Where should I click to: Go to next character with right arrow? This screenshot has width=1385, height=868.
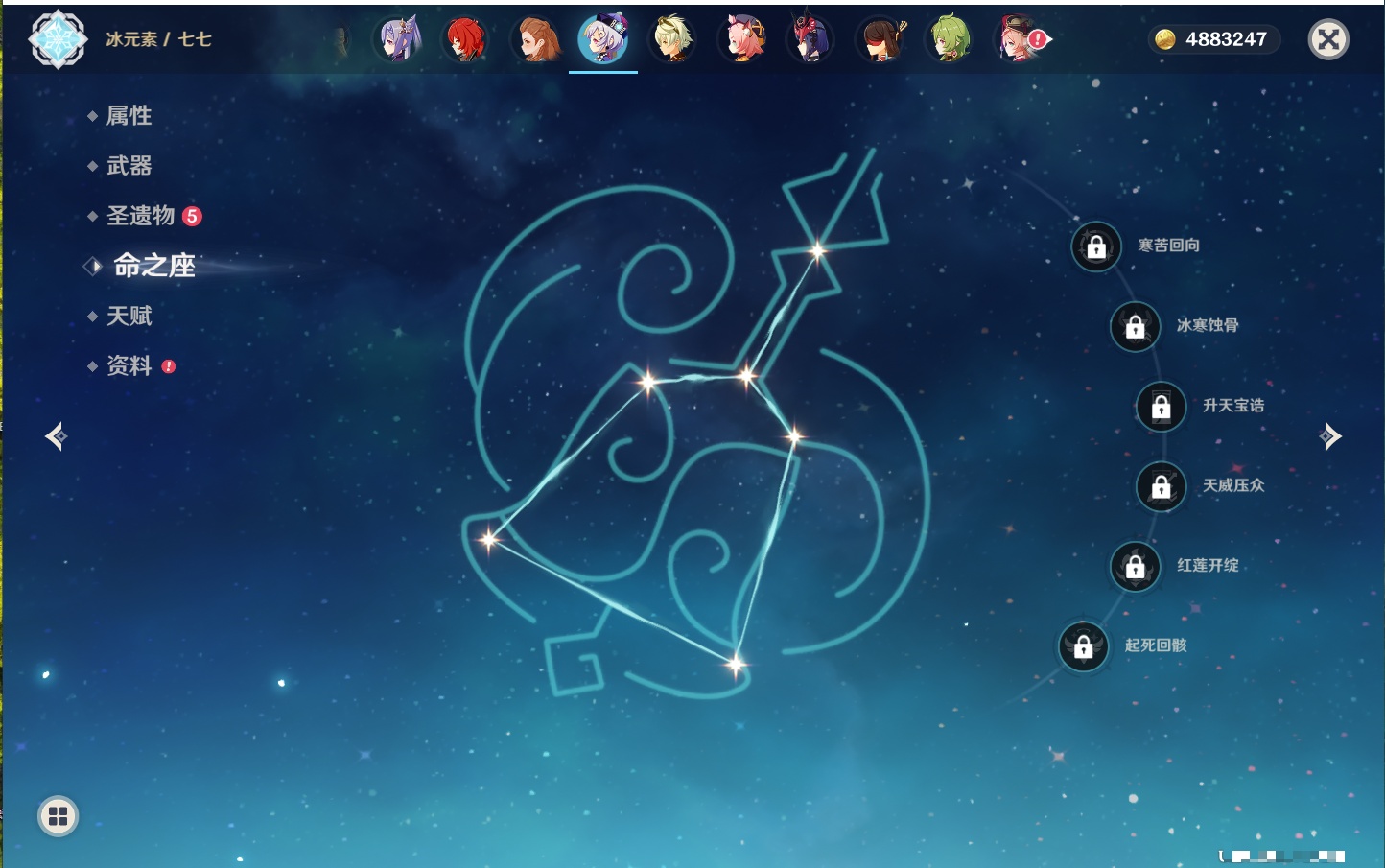point(1329,436)
